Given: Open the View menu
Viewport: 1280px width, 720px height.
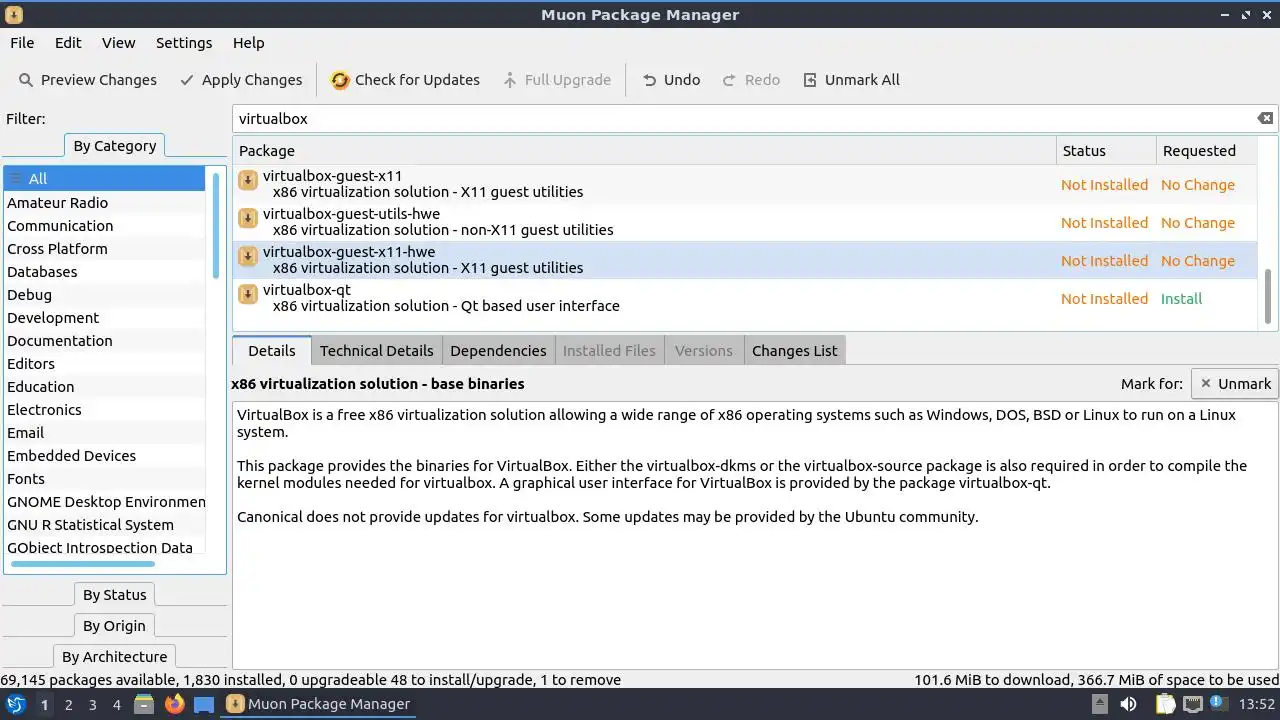Looking at the screenshot, I should (118, 43).
